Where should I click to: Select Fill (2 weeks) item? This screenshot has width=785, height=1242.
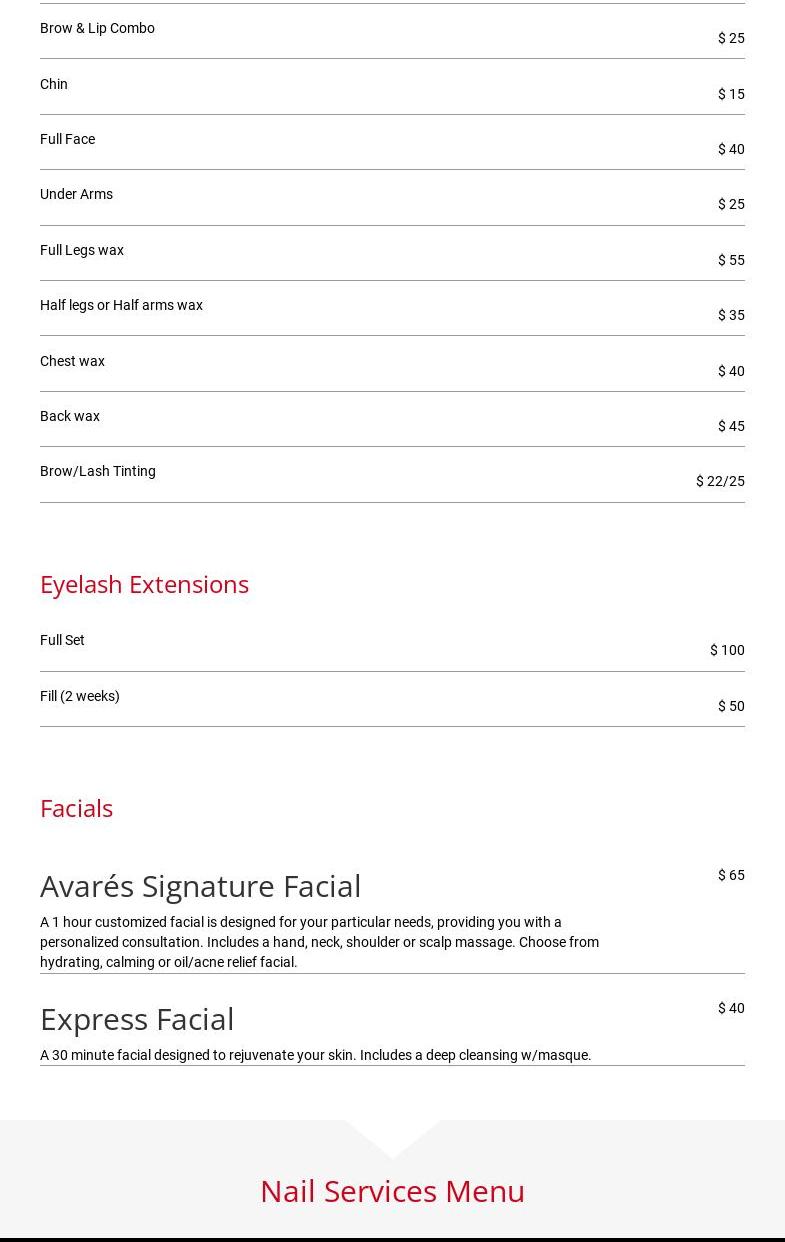tap(80, 696)
